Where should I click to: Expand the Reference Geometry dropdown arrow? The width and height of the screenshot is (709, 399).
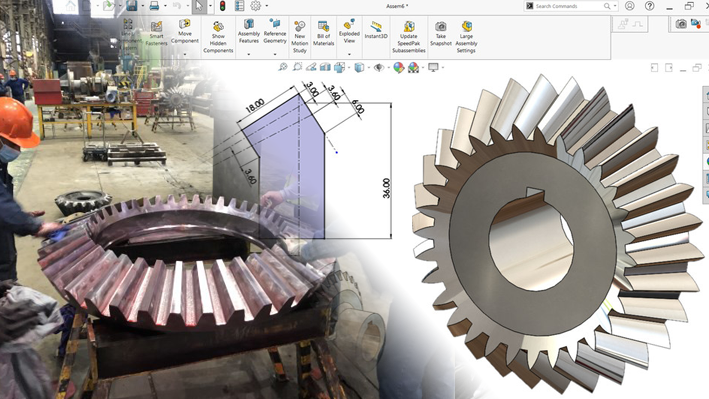pos(275,54)
